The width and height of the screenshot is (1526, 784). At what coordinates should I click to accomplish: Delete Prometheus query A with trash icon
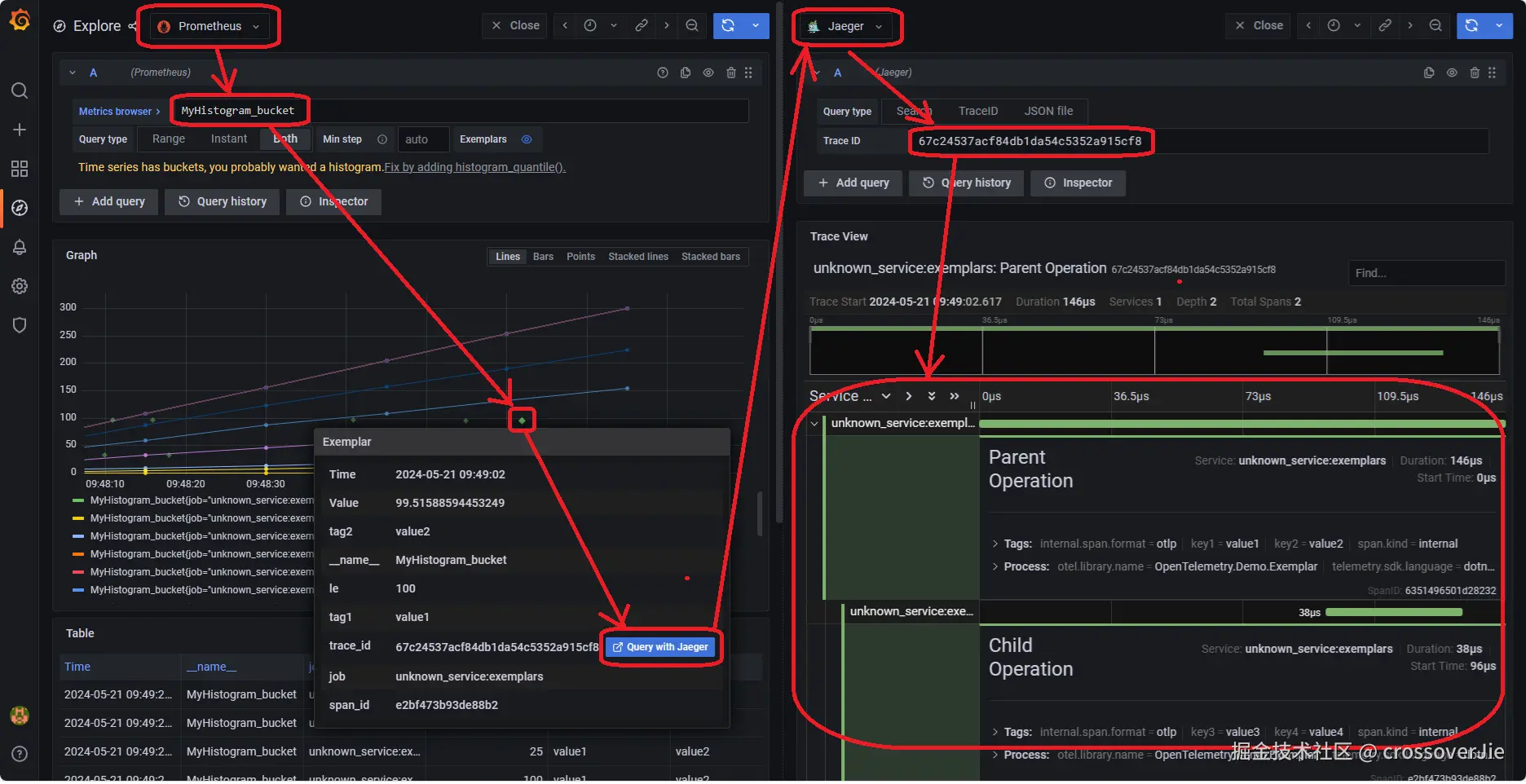tap(731, 73)
